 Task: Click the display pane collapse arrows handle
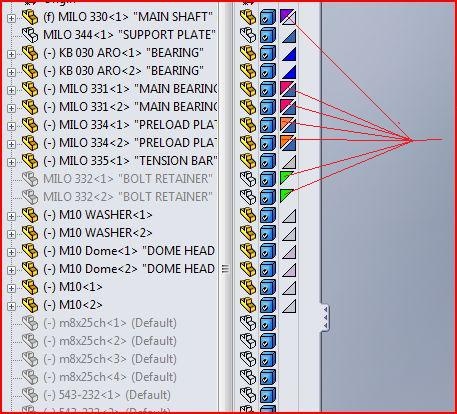[325, 318]
